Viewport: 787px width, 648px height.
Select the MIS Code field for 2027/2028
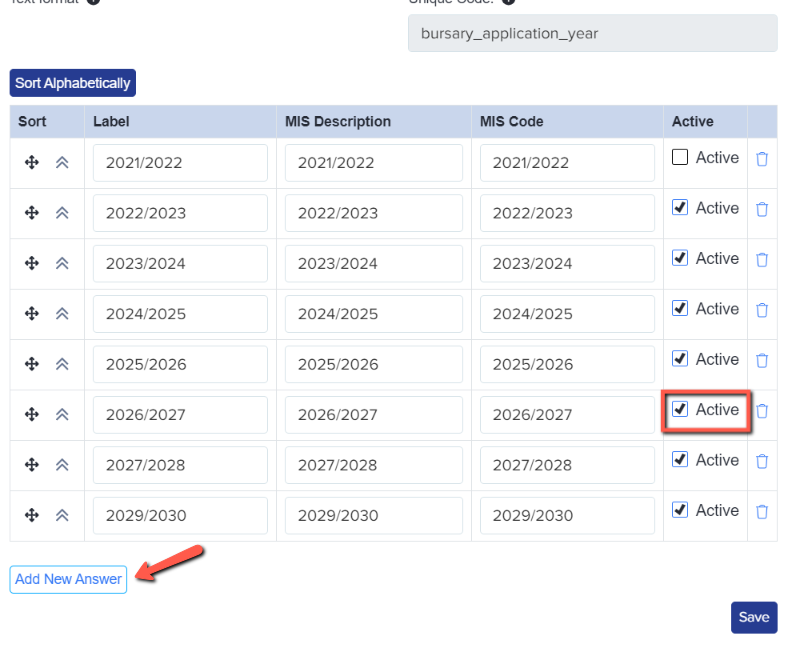[x=567, y=465]
